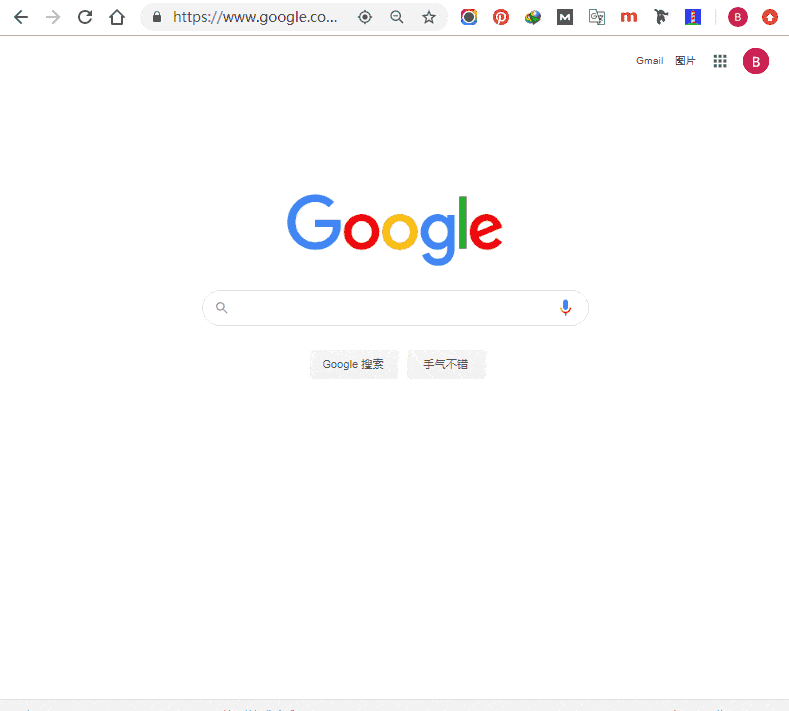The height and width of the screenshot is (711, 789).
Task: Click the location target icon in address bar
Action: point(365,17)
